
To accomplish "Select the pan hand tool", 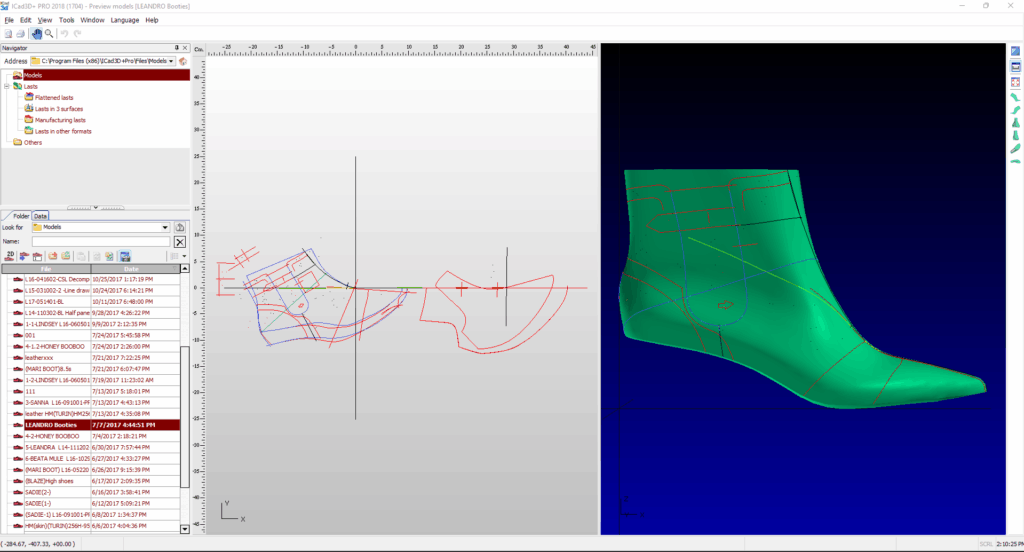I will [37, 33].
